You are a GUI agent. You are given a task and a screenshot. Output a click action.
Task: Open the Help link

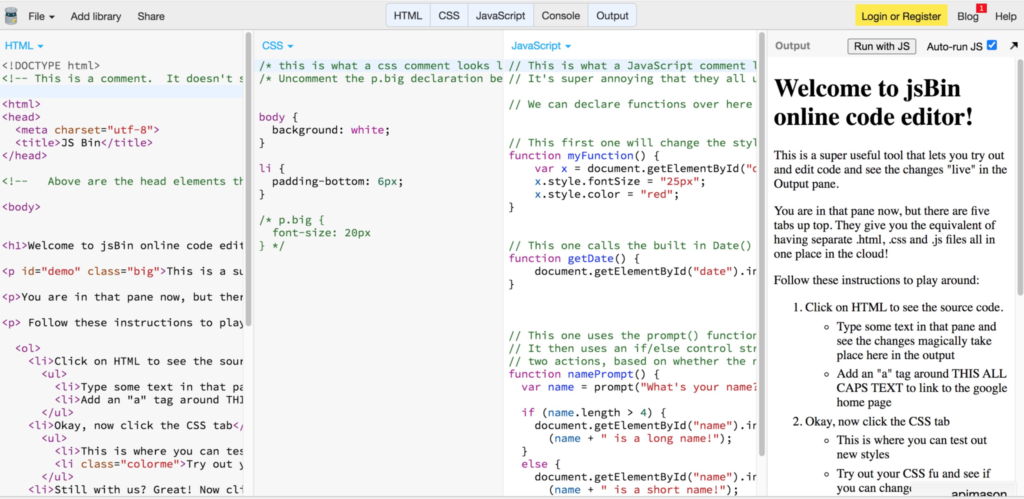[x=1006, y=17]
